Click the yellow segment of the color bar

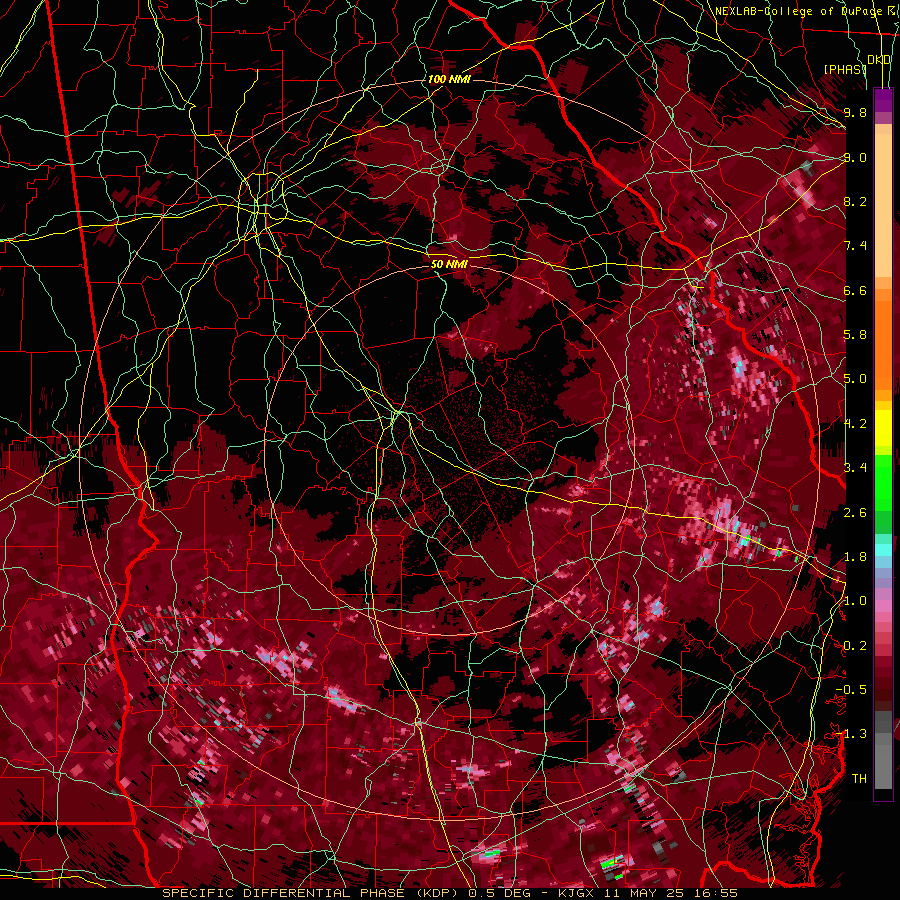pos(883,428)
